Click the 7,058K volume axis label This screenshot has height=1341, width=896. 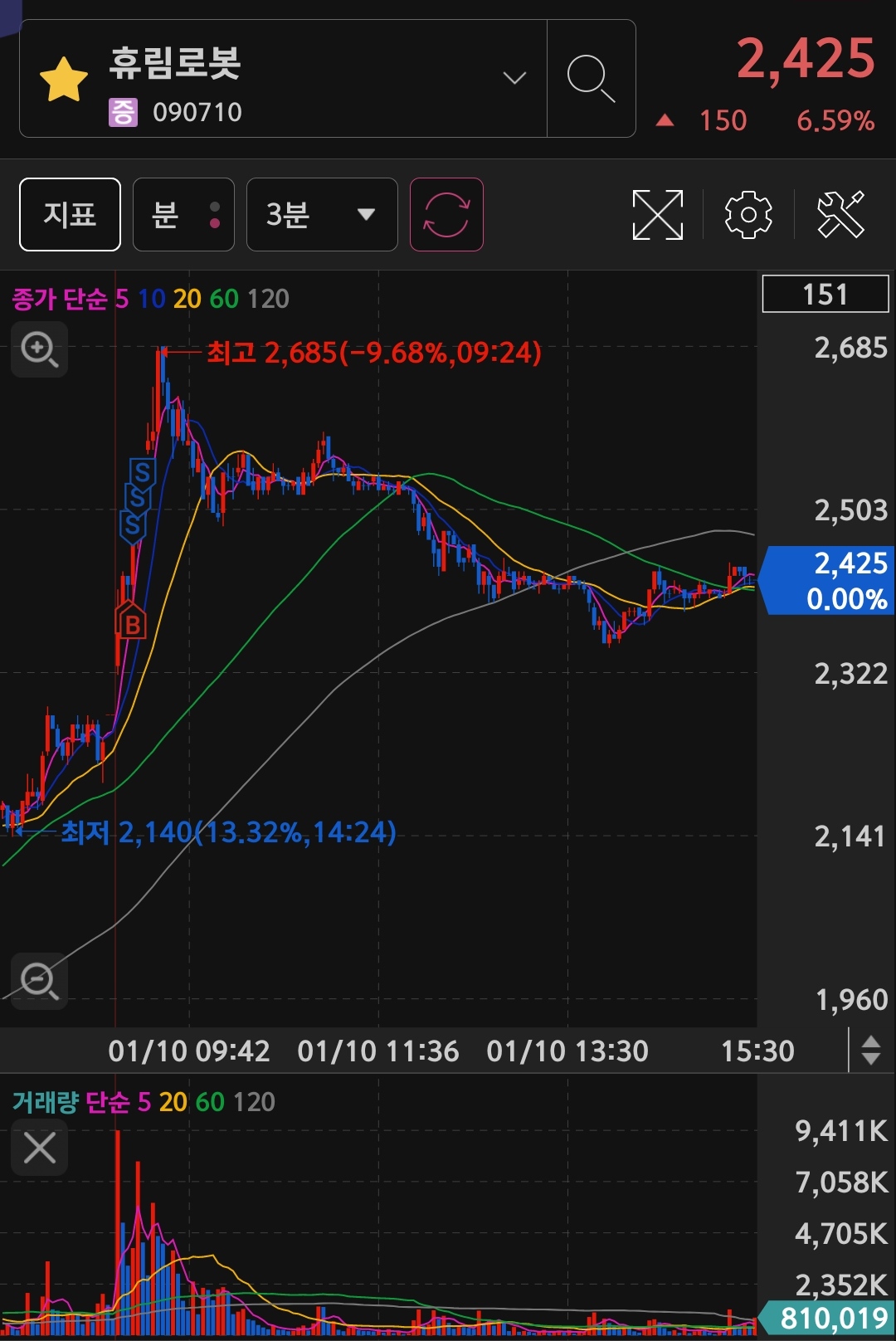(841, 1183)
